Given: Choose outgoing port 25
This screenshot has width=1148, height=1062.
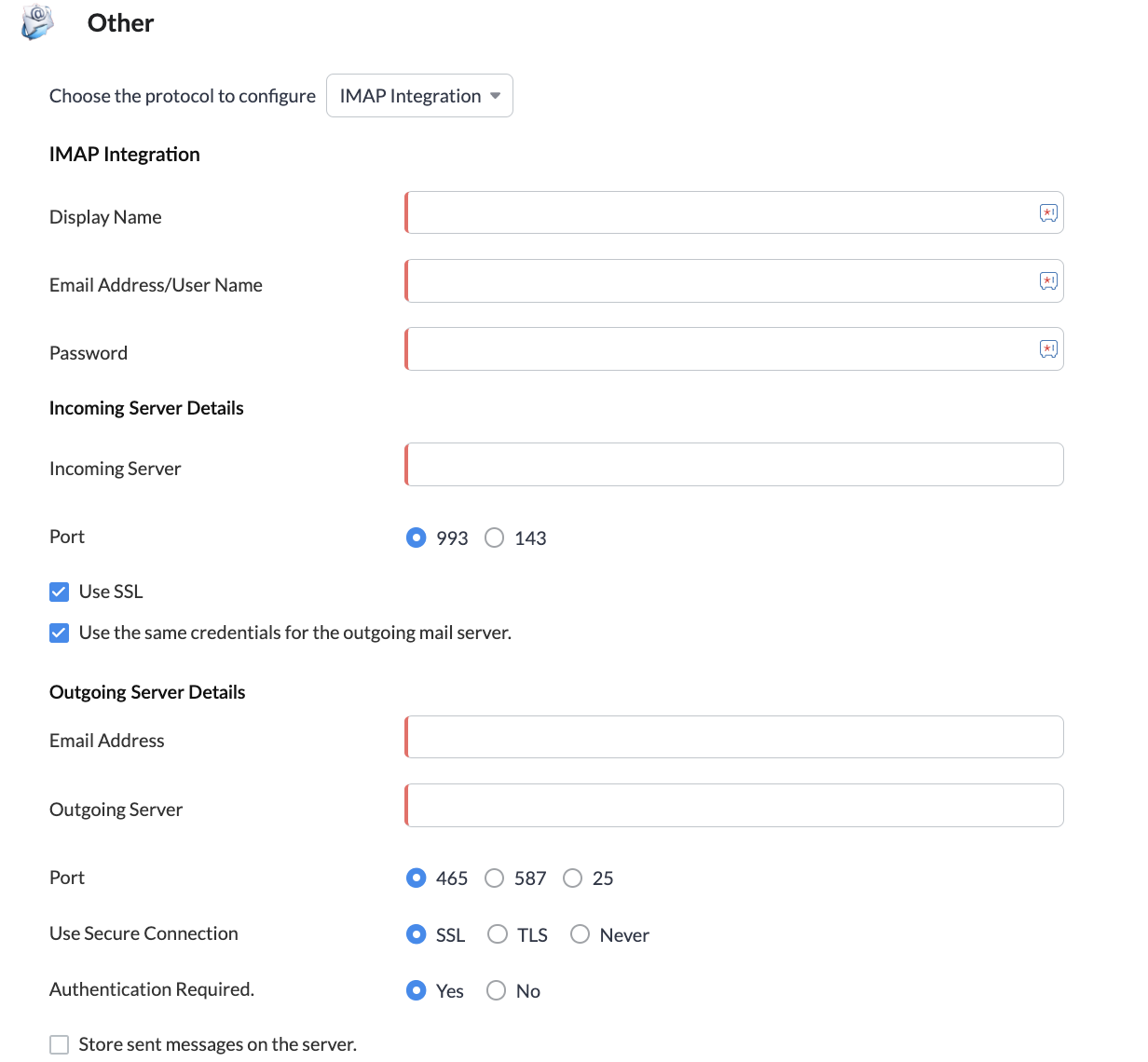Looking at the screenshot, I should coord(573,878).
